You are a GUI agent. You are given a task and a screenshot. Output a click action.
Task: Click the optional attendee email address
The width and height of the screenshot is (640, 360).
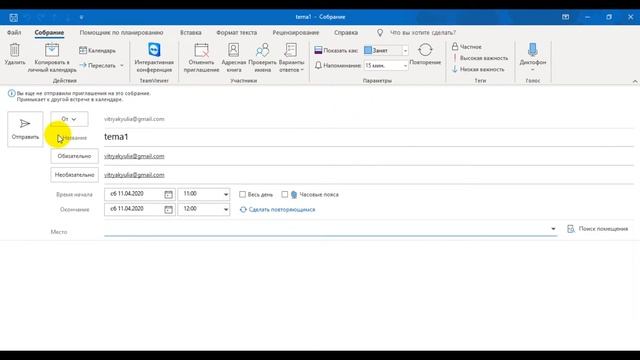(x=134, y=175)
